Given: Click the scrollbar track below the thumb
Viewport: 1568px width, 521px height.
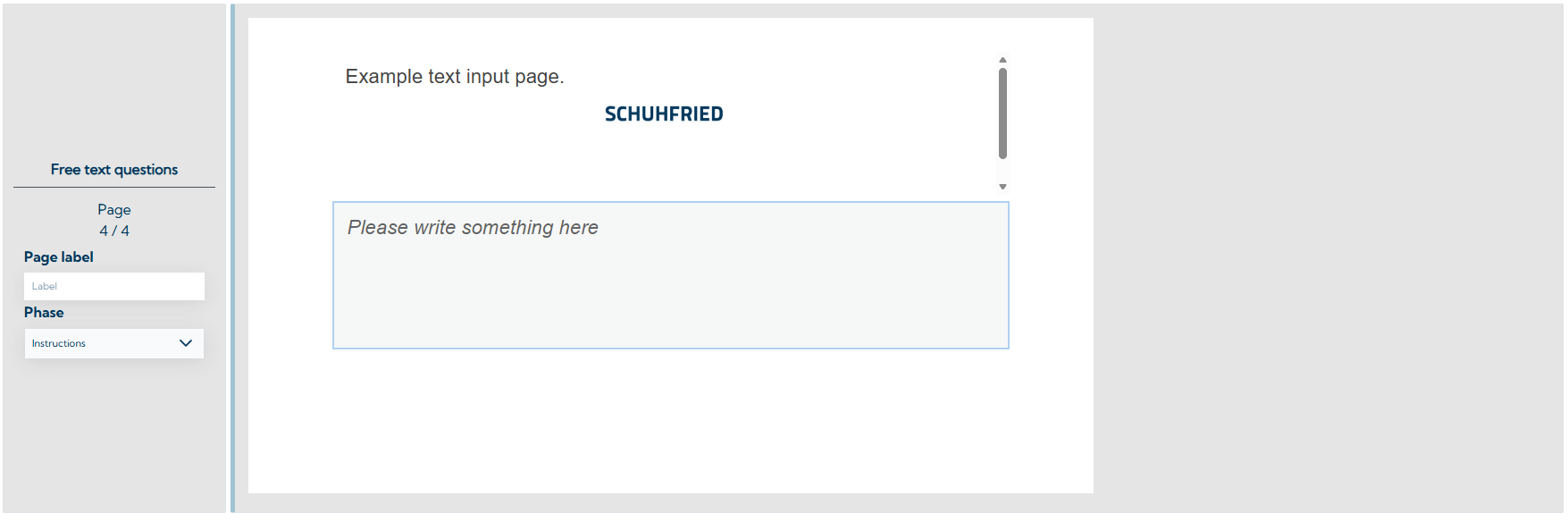Looking at the screenshot, I should click(x=1002, y=171).
